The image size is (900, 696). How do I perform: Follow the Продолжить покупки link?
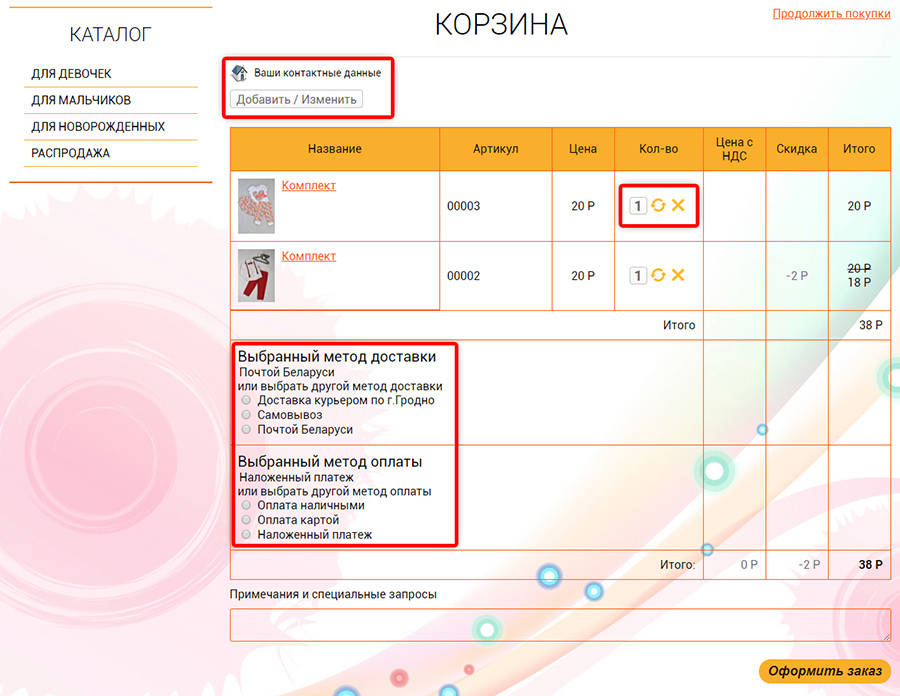point(831,13)
